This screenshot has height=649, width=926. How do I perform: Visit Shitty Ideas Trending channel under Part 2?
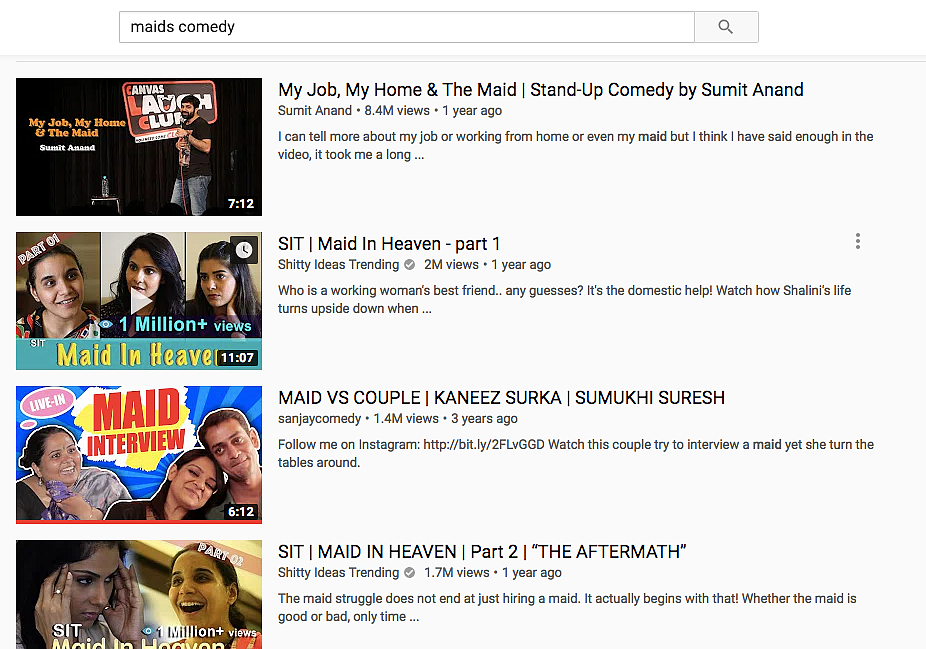338,573
